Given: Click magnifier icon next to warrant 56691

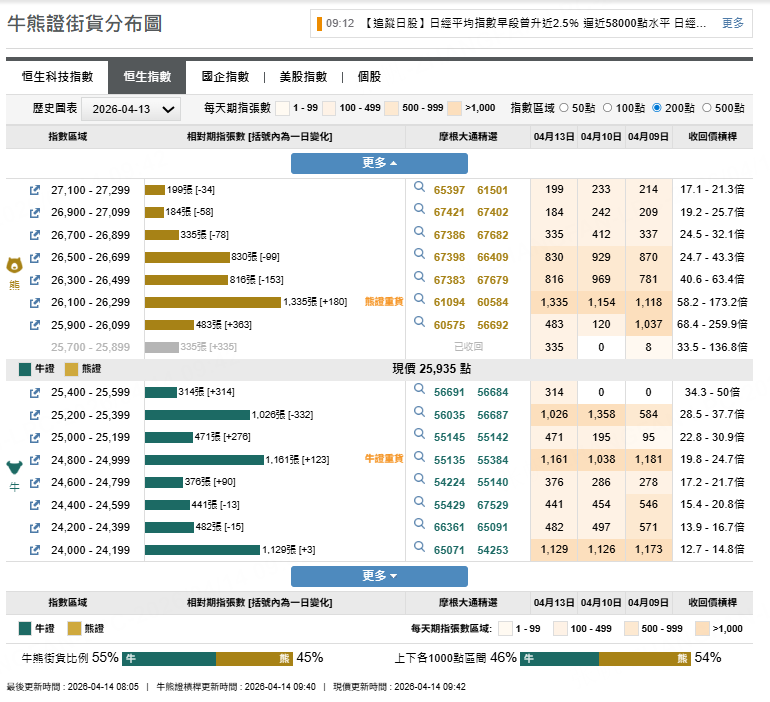Looking at the screenshot, I should (421, 392).
